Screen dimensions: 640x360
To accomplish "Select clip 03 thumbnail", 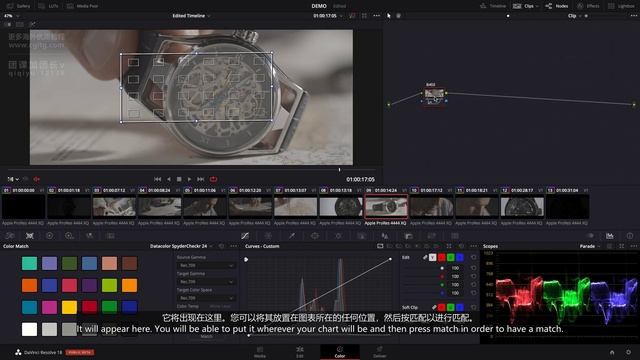I will click(114, 207).
